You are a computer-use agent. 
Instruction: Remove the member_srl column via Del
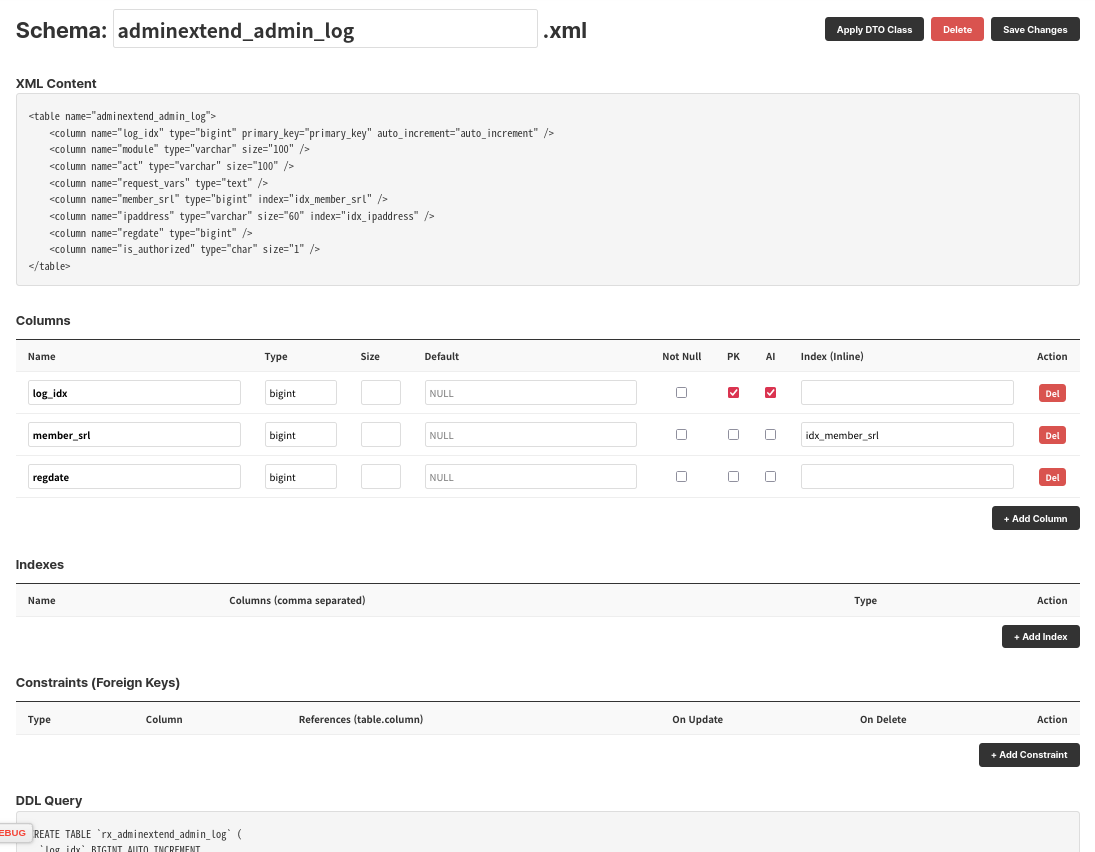(1051, 435)
